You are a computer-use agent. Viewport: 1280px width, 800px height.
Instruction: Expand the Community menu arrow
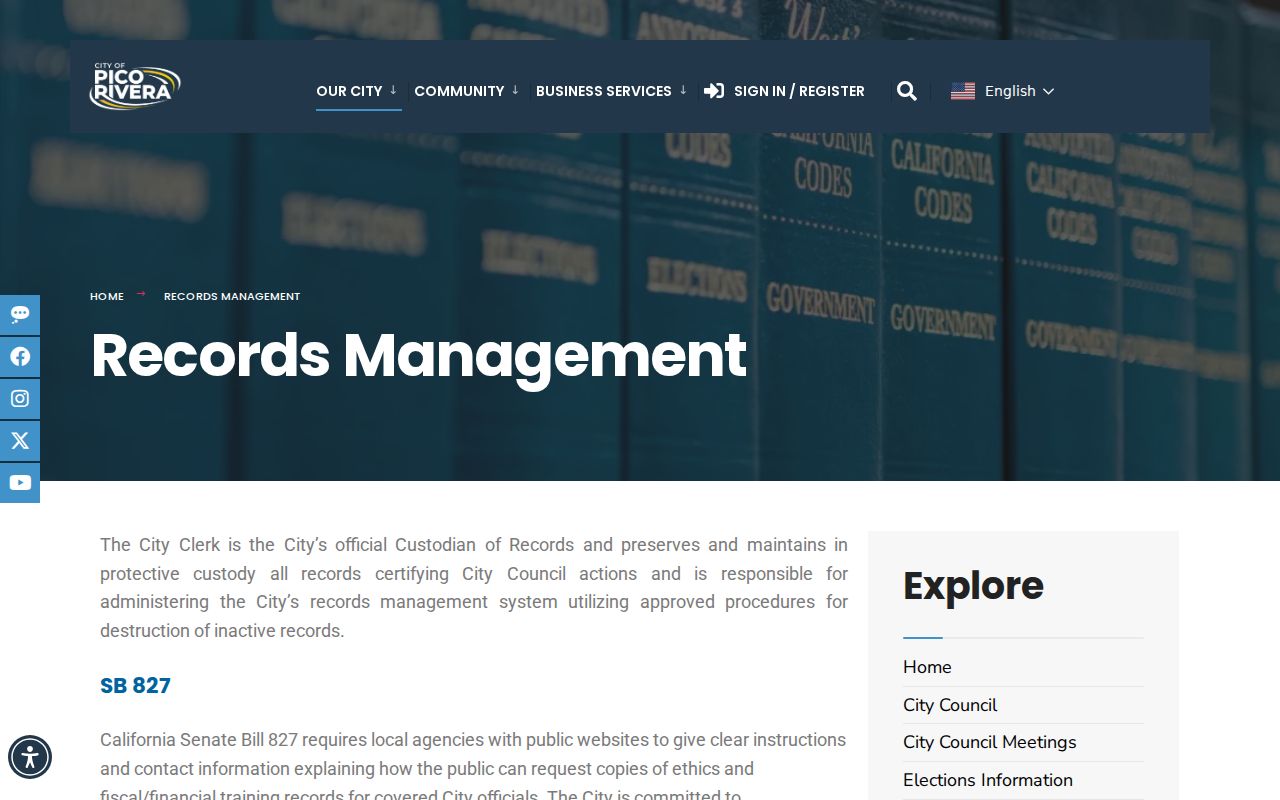(x=515, y=90)
